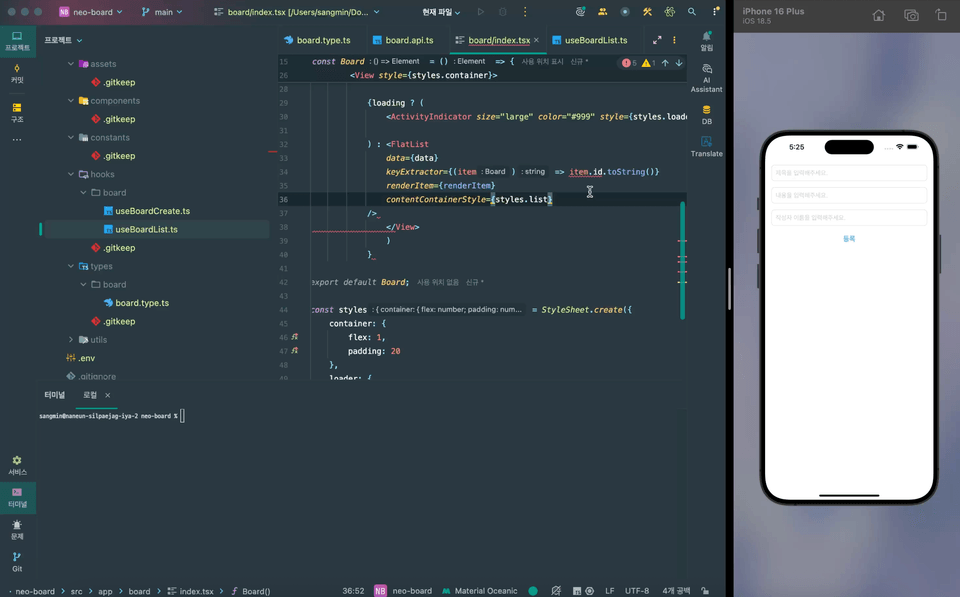Collapse the hooks folder
Viewport: 960px width, 597px height.
pos(70,174)
